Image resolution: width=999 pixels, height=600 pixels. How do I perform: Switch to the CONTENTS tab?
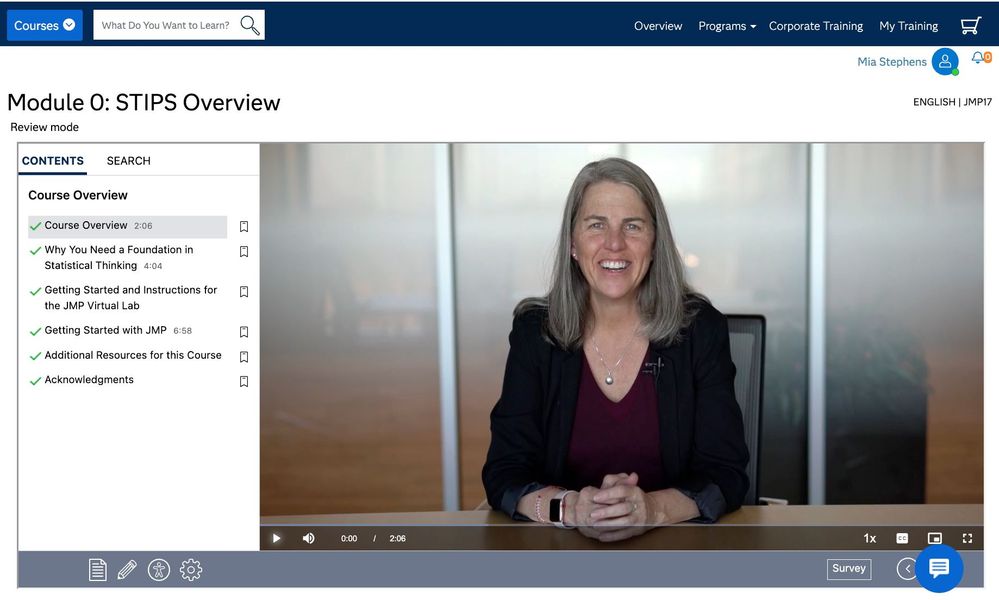coord(53,161)
